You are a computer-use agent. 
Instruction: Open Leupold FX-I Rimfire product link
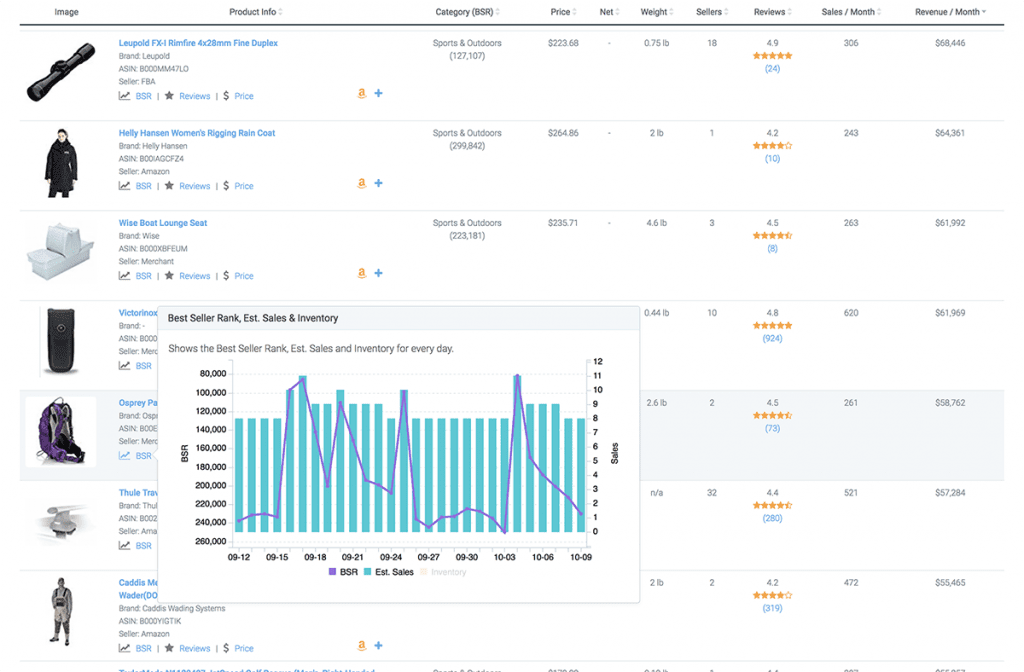(x=198, y=43)
